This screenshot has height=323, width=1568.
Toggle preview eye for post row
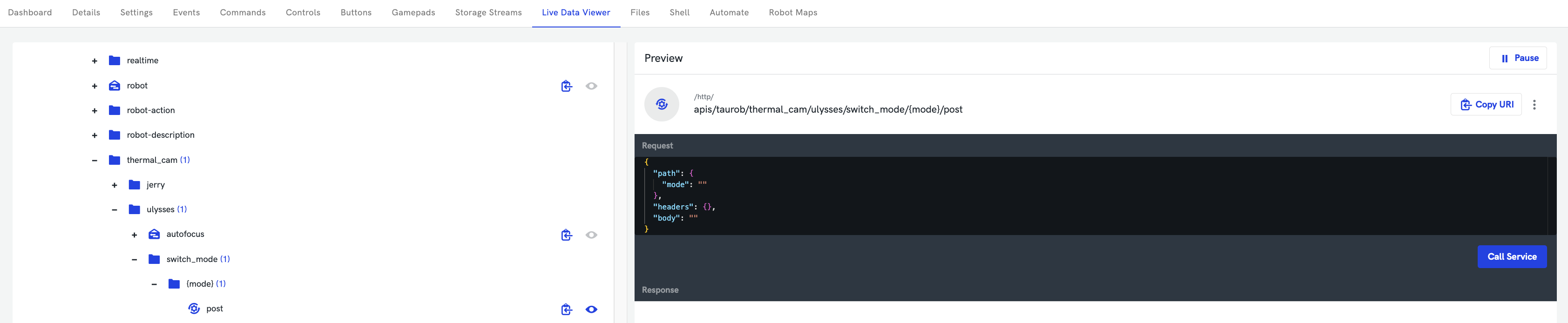(591, 309)
